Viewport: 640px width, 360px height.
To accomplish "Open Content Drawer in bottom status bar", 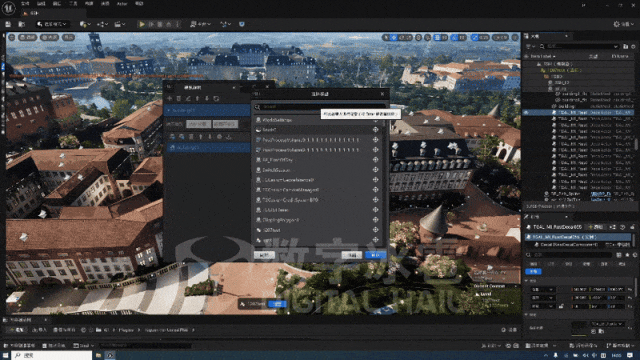I will [19, 346].
